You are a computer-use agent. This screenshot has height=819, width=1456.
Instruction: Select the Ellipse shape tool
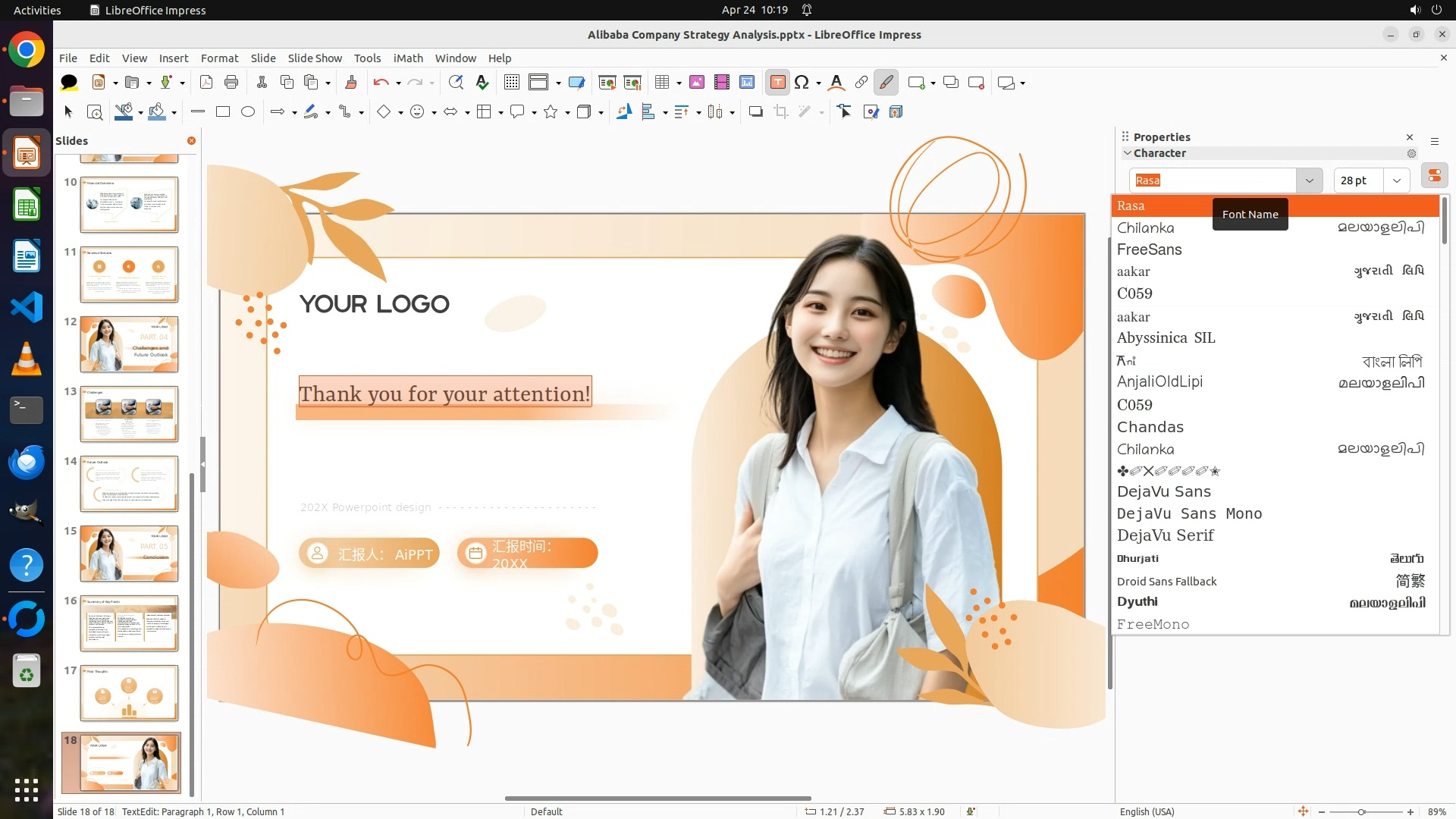coord(248,112)
